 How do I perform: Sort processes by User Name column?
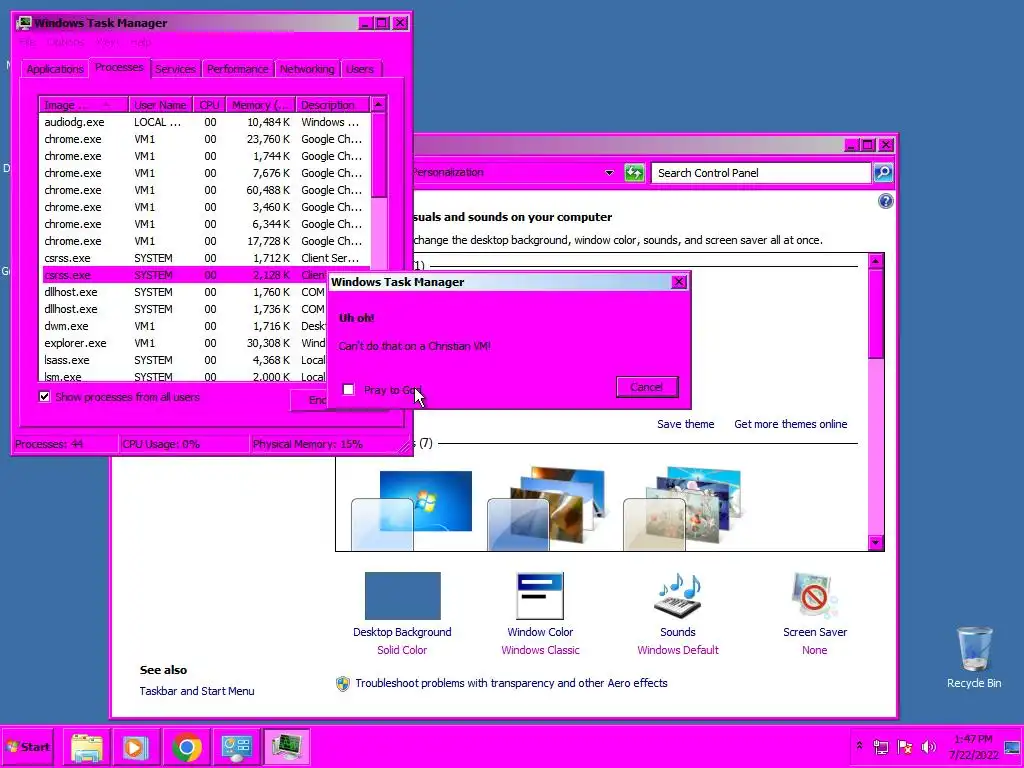[x=160, y=105]
